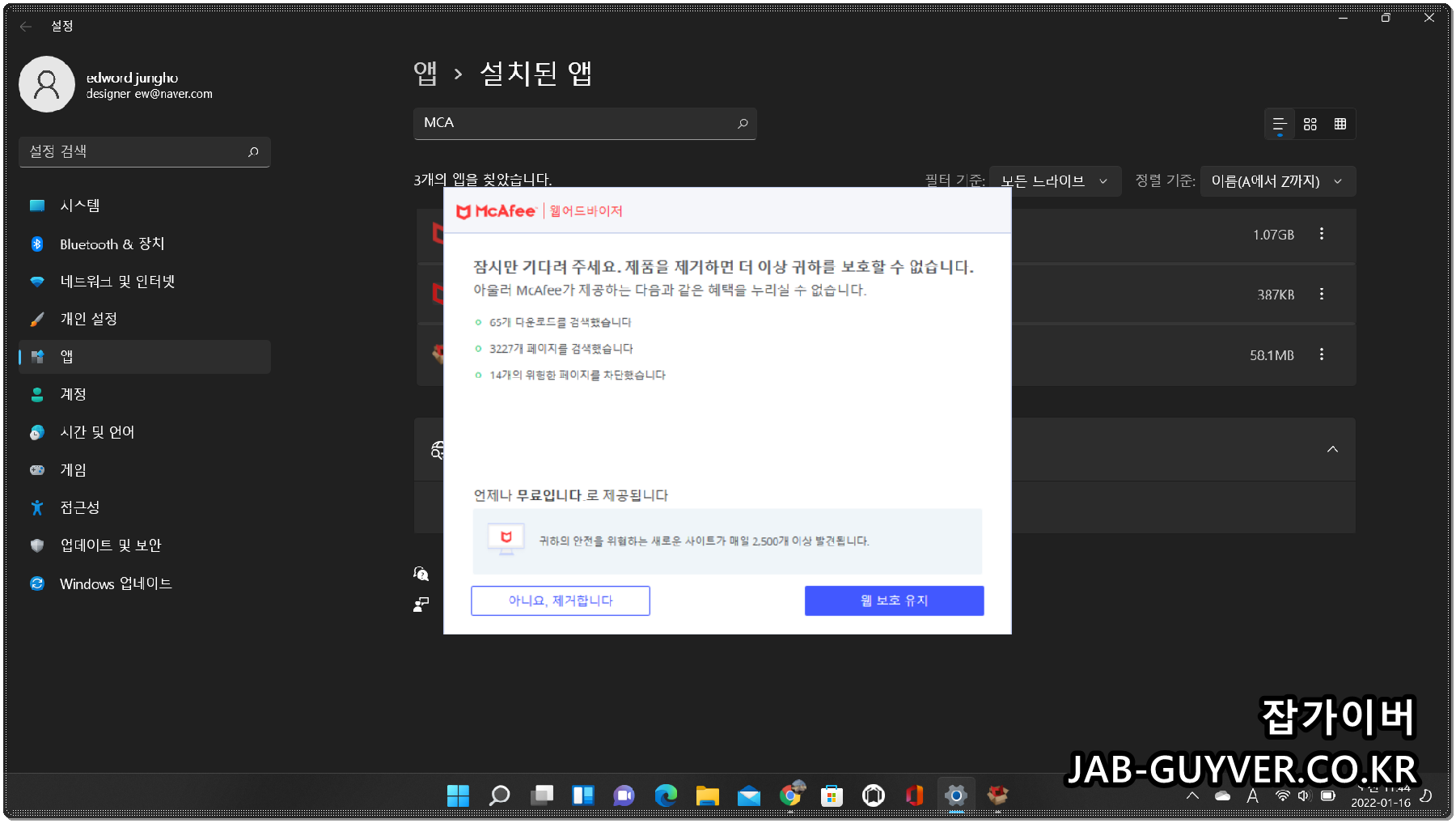Open Teams Chat from taskbar

(624, 795)
